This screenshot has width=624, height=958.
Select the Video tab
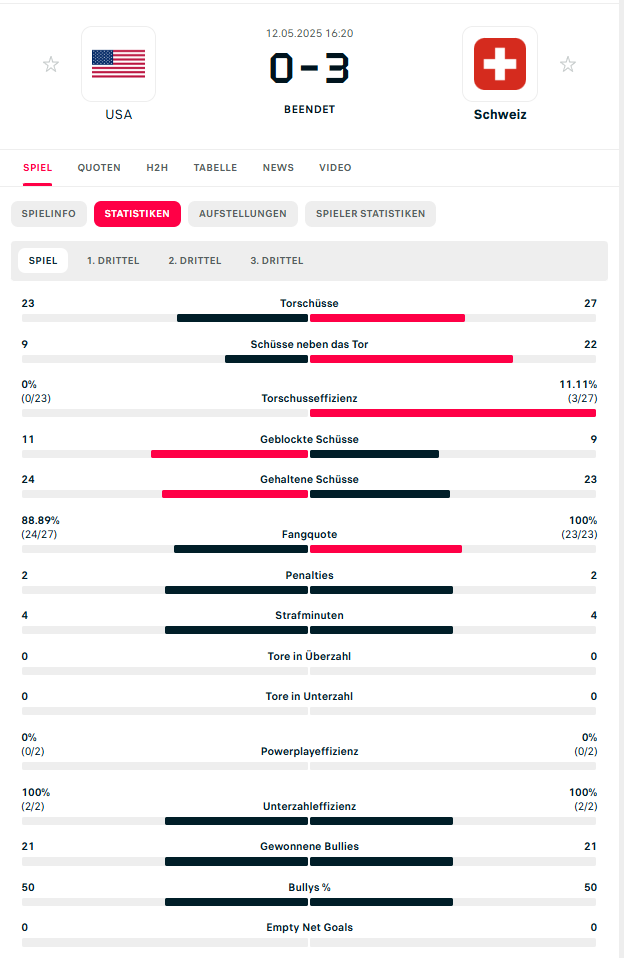point(335,168)
